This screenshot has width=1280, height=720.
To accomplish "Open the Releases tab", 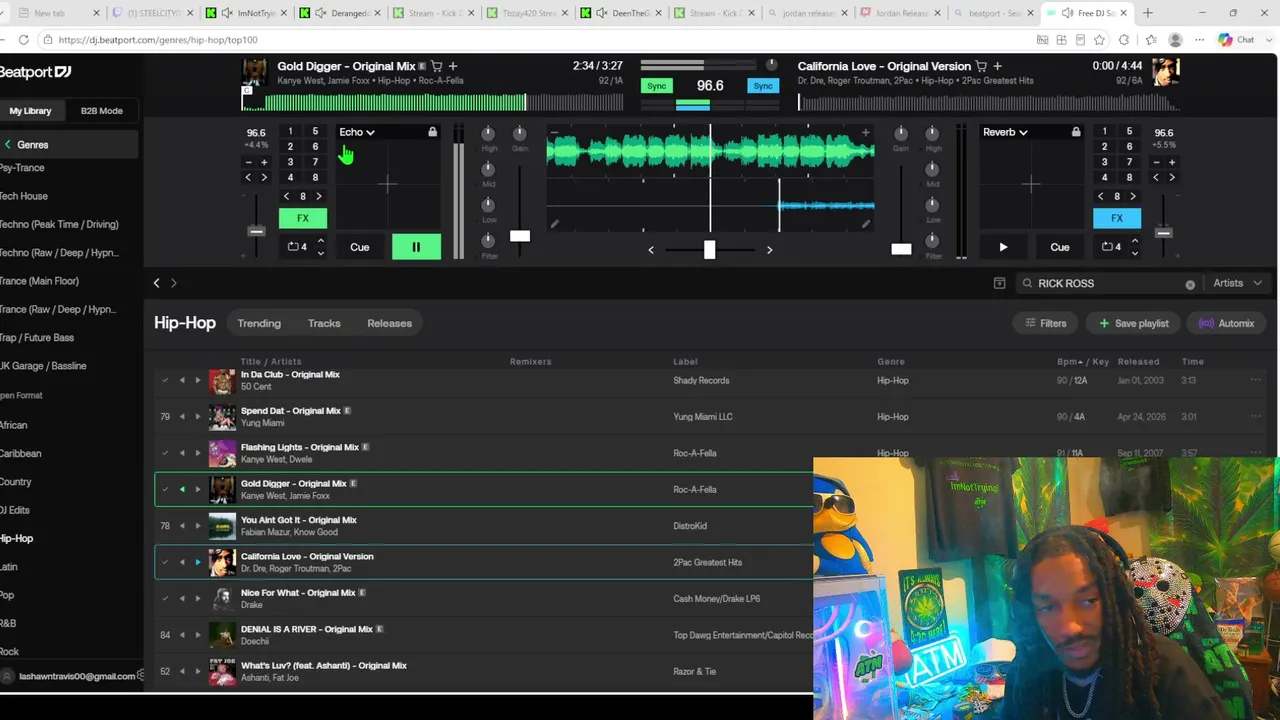I will pyautogui.click(x=390, y=323).
